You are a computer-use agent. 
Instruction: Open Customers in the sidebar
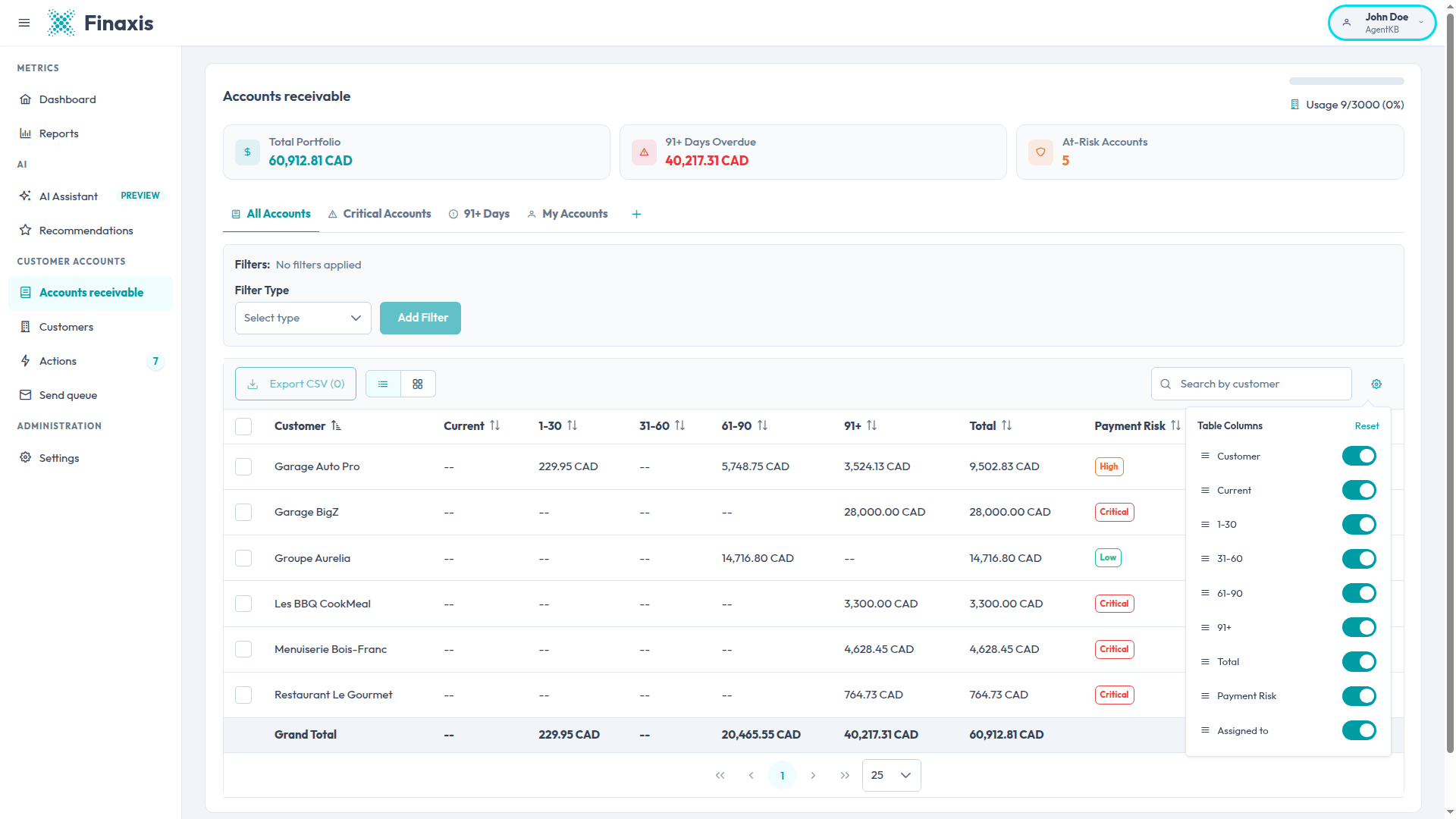click(90, 327)
